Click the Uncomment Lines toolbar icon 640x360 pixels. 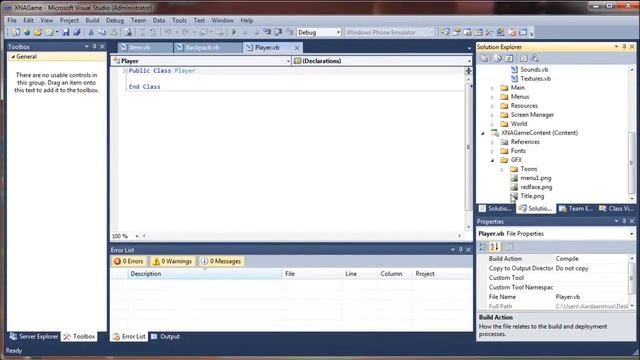(x=153, y=32)
